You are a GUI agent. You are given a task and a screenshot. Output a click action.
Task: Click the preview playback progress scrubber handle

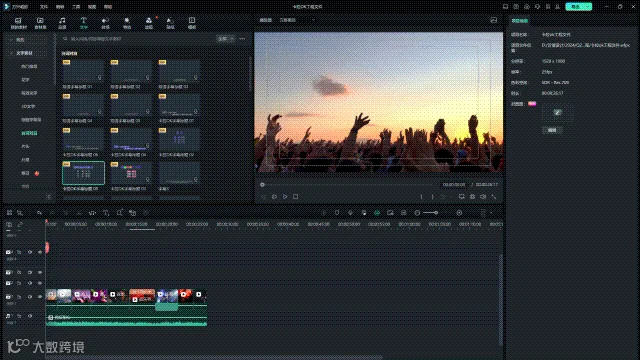(x=262, y=185)
